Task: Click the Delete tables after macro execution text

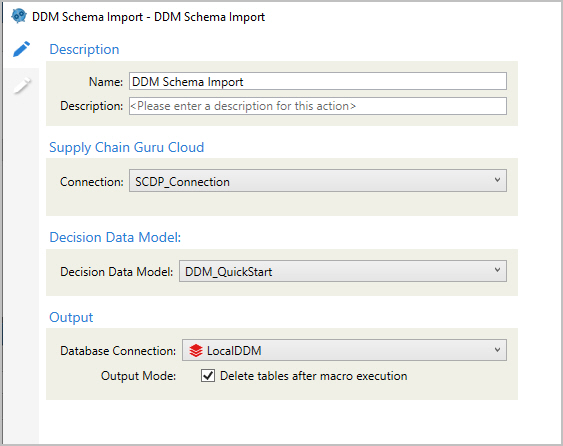Action: tap(313, 376)
